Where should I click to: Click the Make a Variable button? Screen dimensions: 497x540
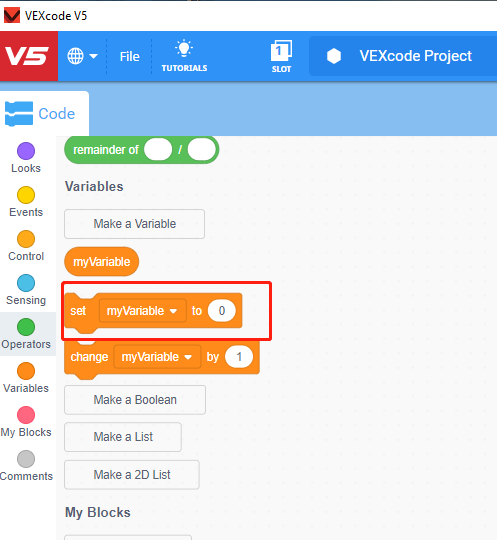tap(134, 224)
